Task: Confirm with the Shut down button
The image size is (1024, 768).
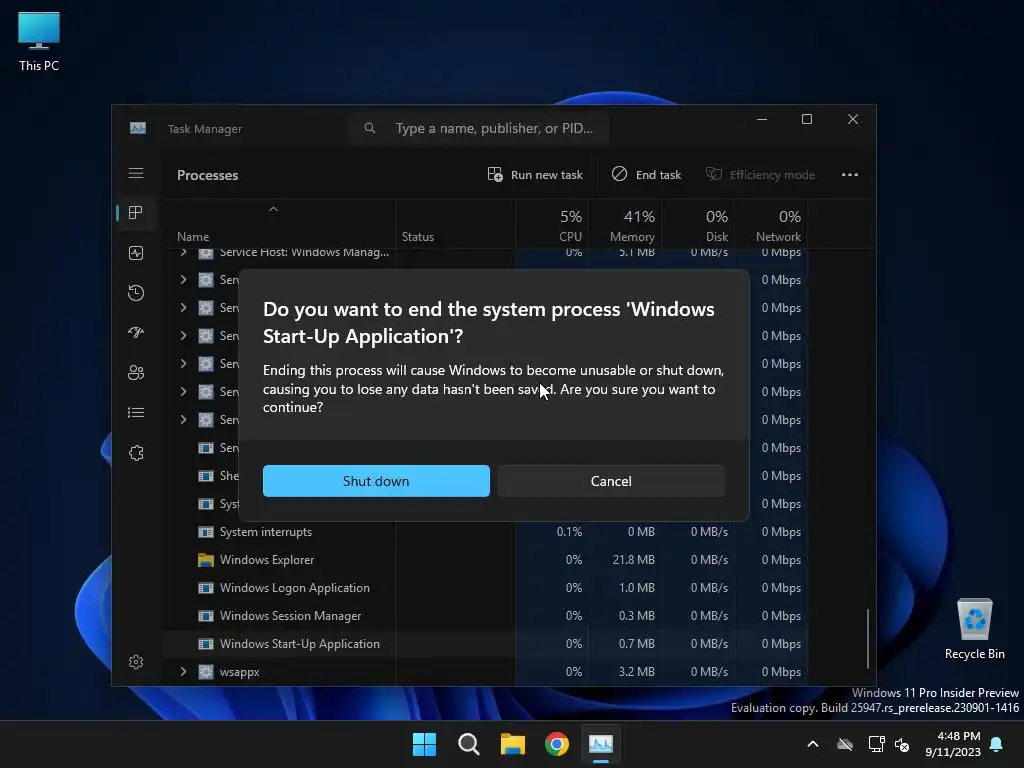Action: click(x=376, y=481)
